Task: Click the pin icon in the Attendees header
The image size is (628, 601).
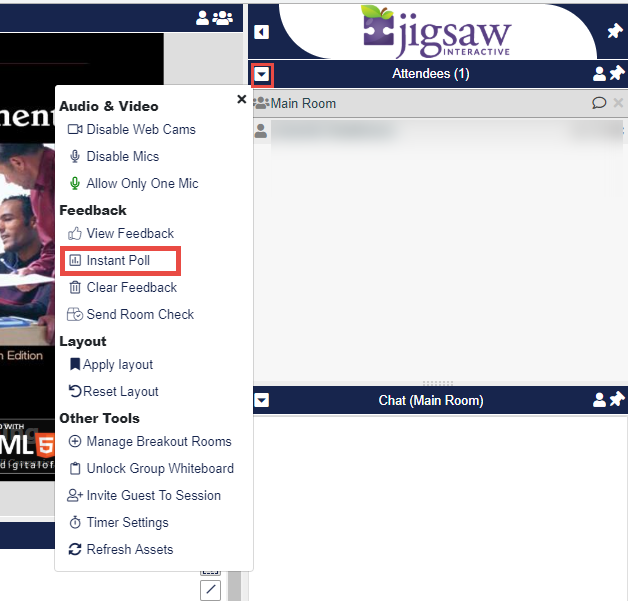Action: 616,74
